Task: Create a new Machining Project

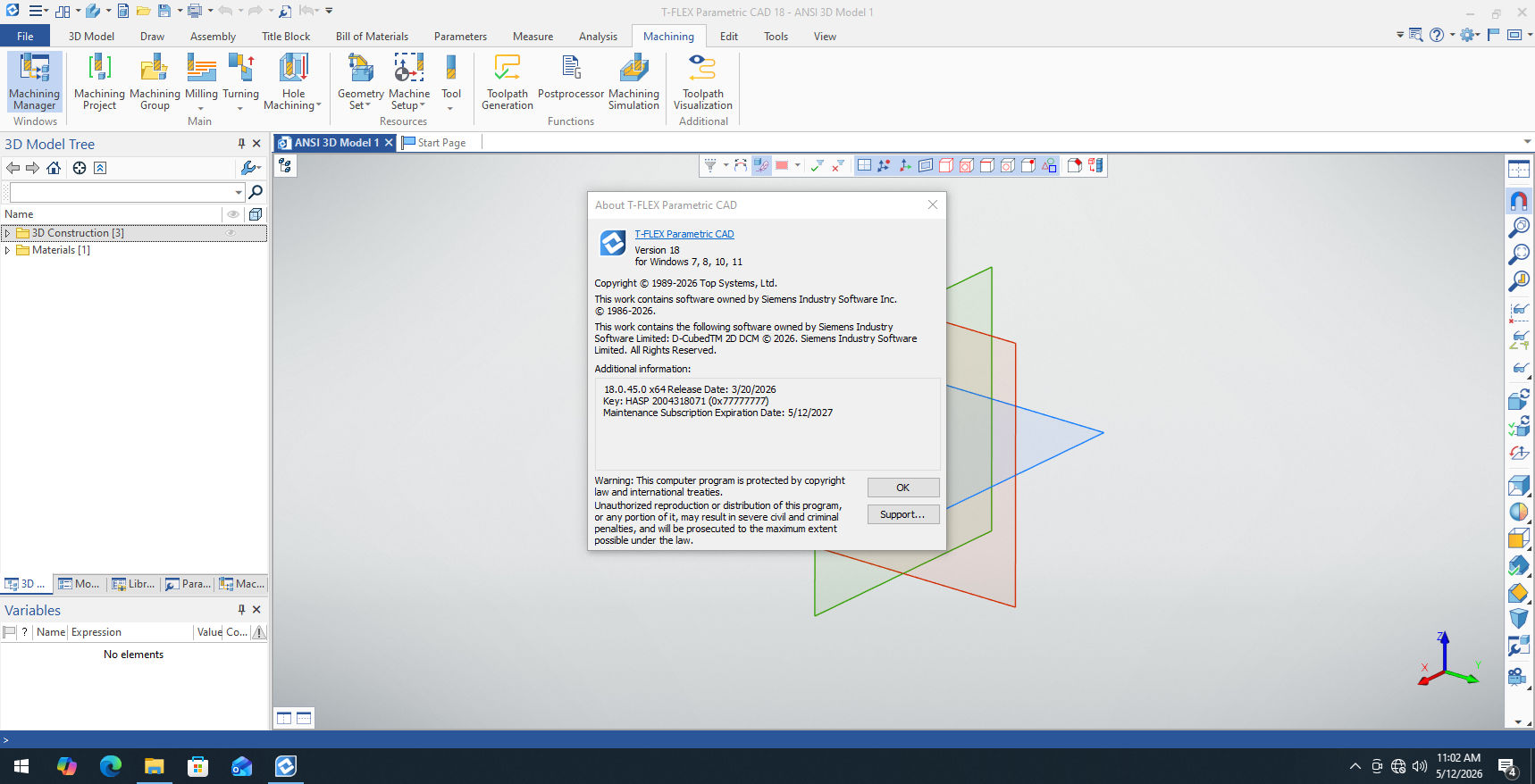Action: click(99, 81)
